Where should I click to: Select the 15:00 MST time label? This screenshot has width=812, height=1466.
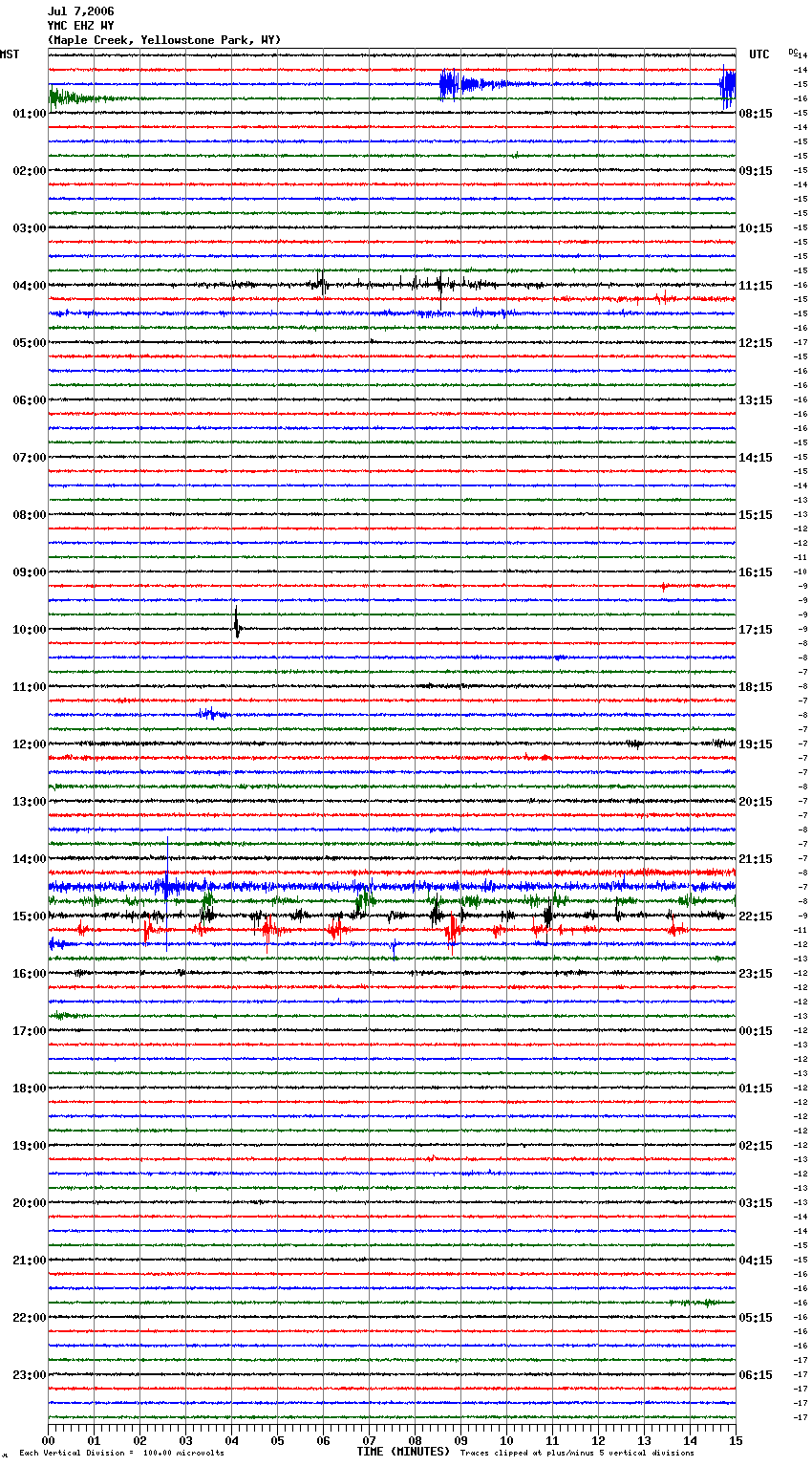(x=30, y=916)
